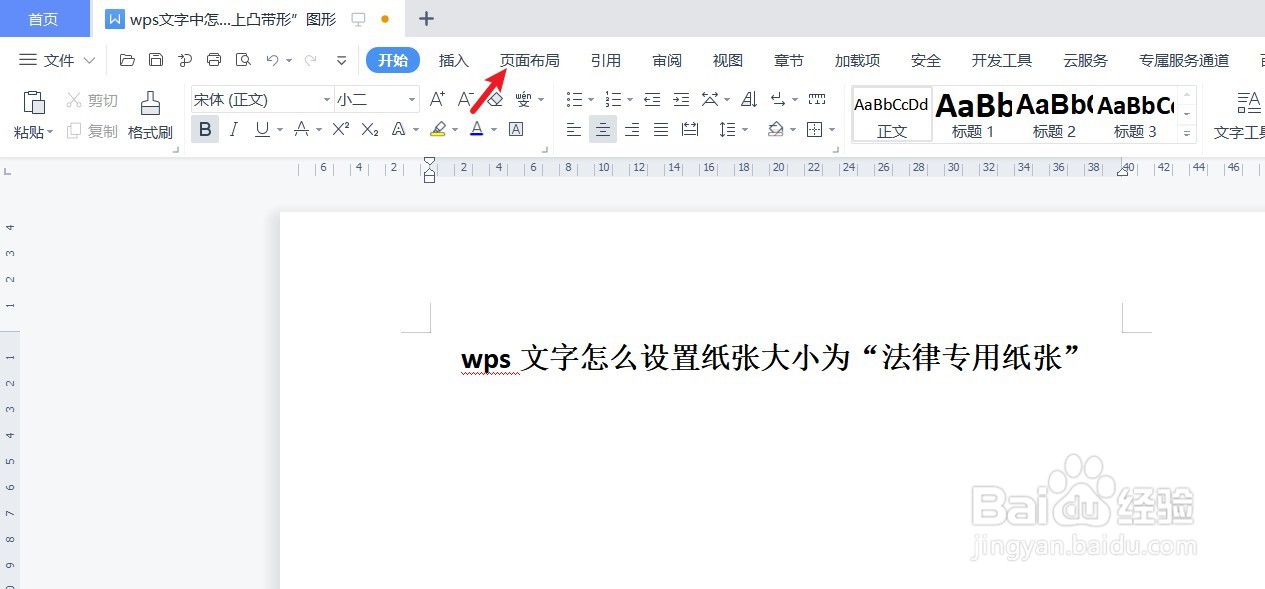Image resolution: width=1265 pixels, height=589 pixels.
Task: Click the Open file folder icon
Action: click(x=127, y=60)
